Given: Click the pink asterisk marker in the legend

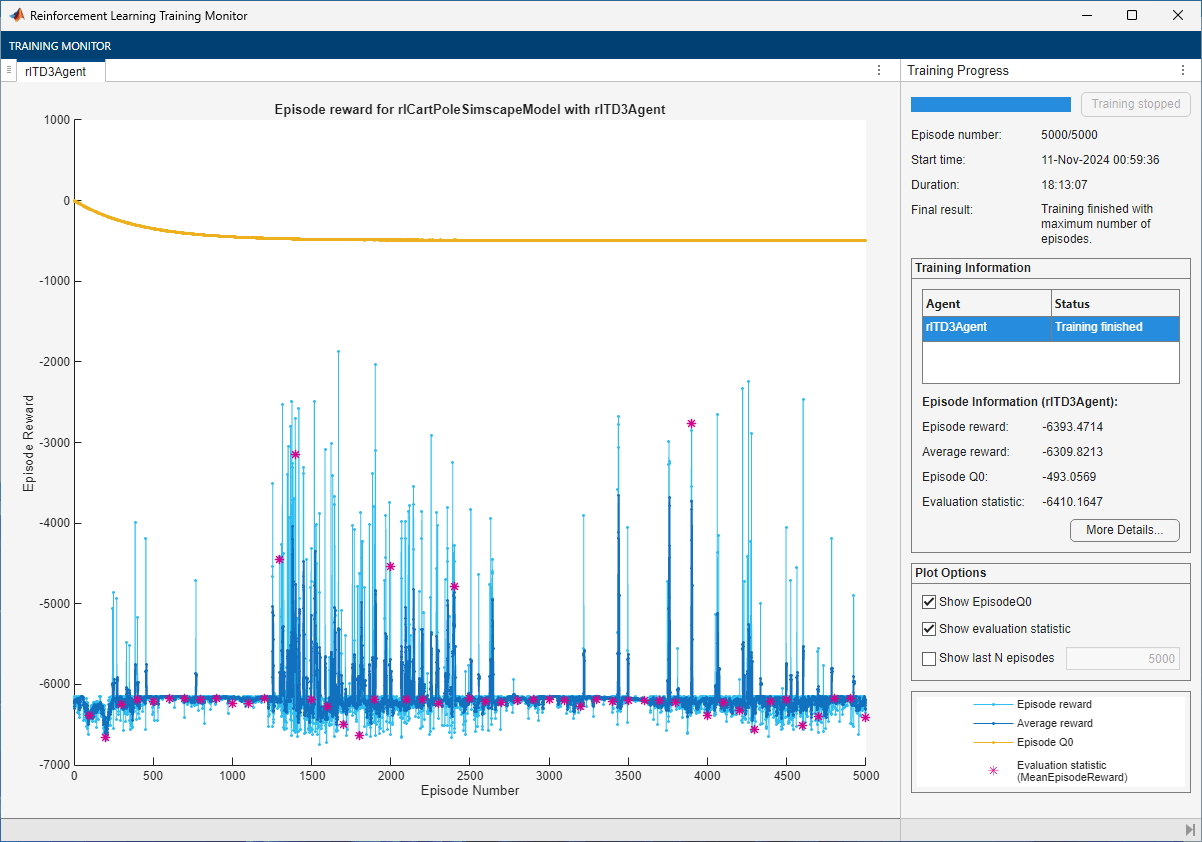Looking at the screenshot, I should click(993, 771).
